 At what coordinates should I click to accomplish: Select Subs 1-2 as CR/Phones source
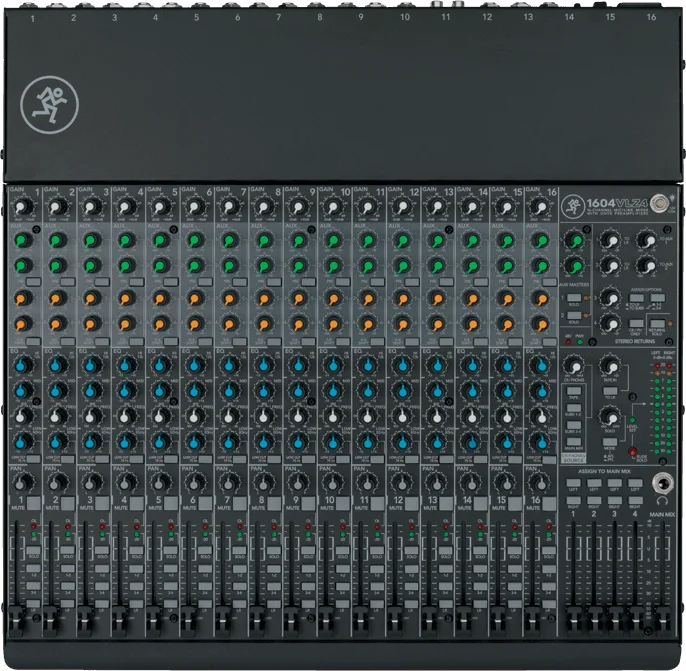click(574, 408)
